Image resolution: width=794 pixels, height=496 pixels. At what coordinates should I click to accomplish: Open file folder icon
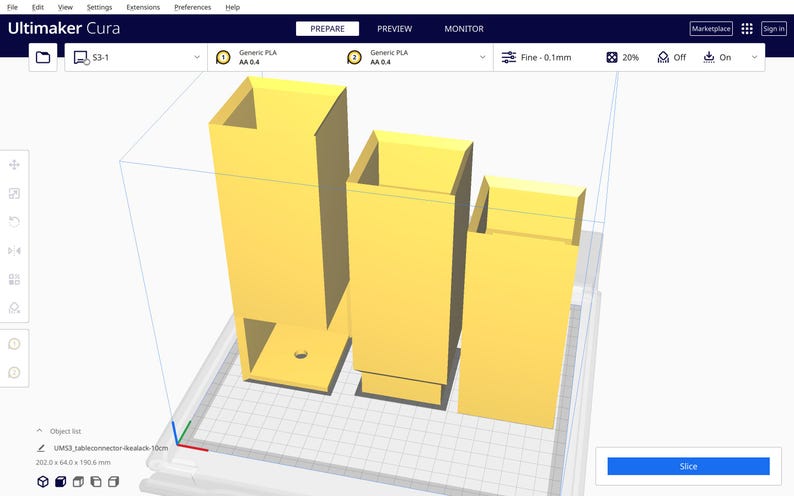coord(43,57)
